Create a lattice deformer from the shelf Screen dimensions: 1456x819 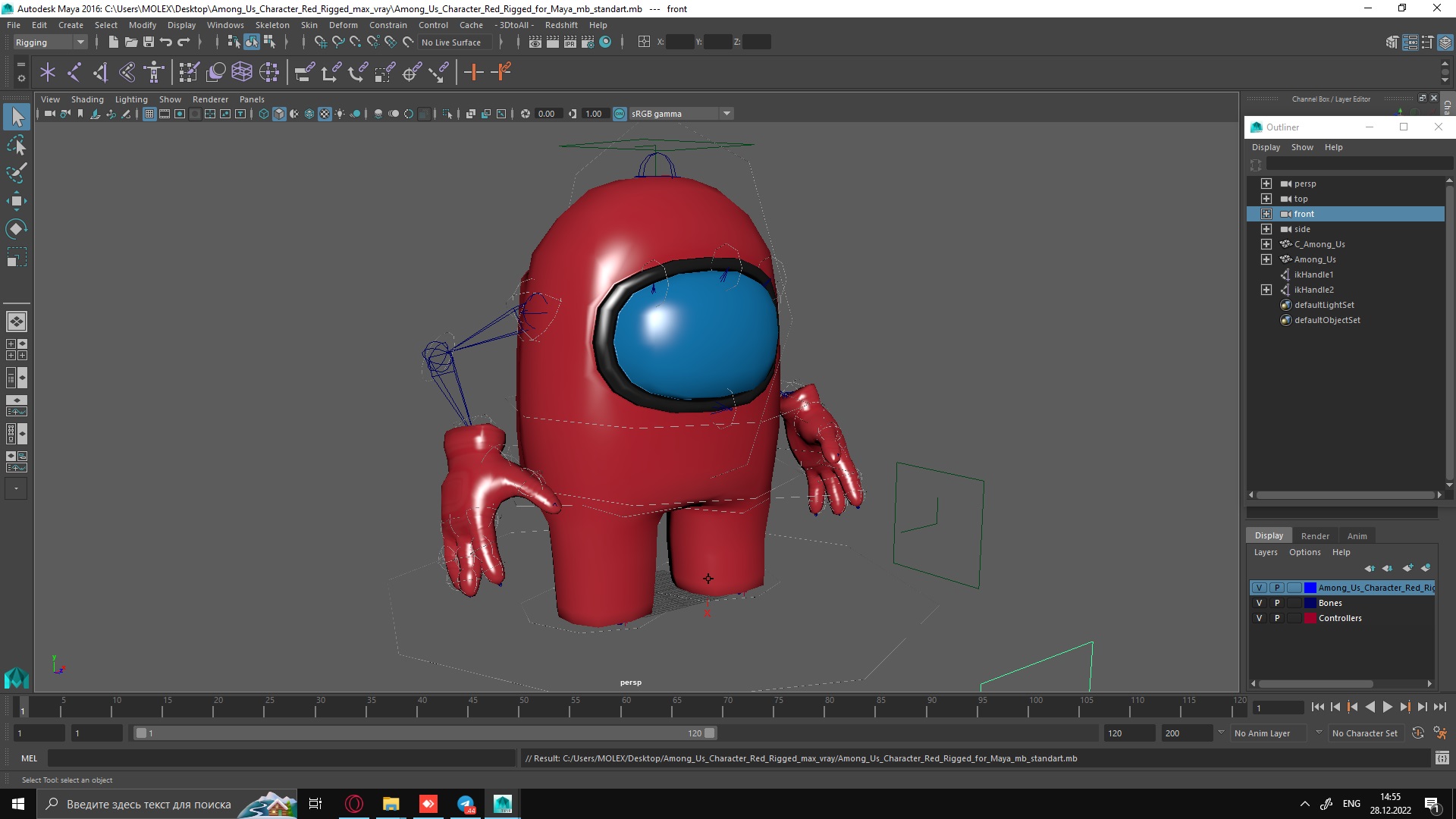click(x=242, y=73)
